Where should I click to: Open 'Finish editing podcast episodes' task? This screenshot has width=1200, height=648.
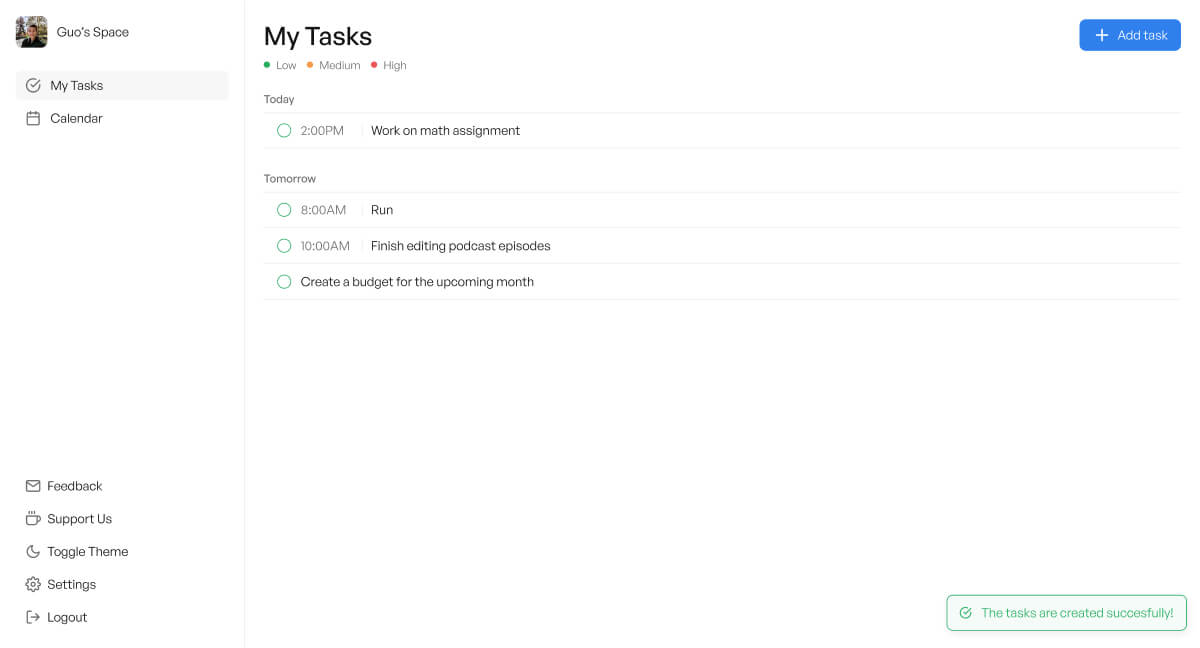461,246
